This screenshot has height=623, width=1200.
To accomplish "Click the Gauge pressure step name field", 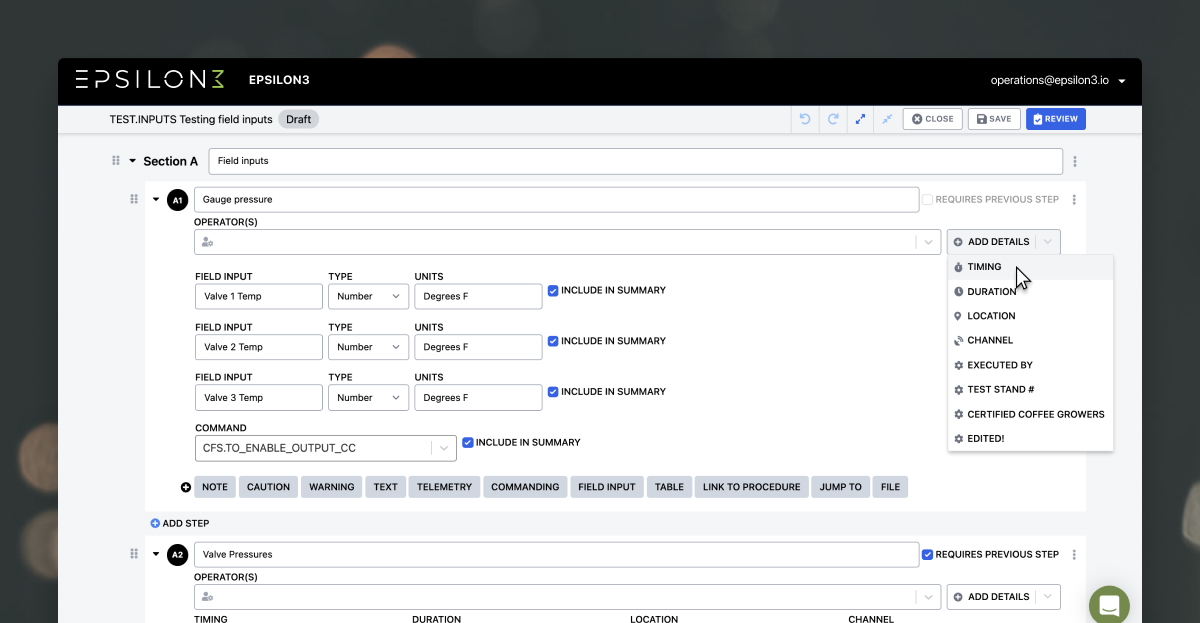I will (x=556, y=200).
